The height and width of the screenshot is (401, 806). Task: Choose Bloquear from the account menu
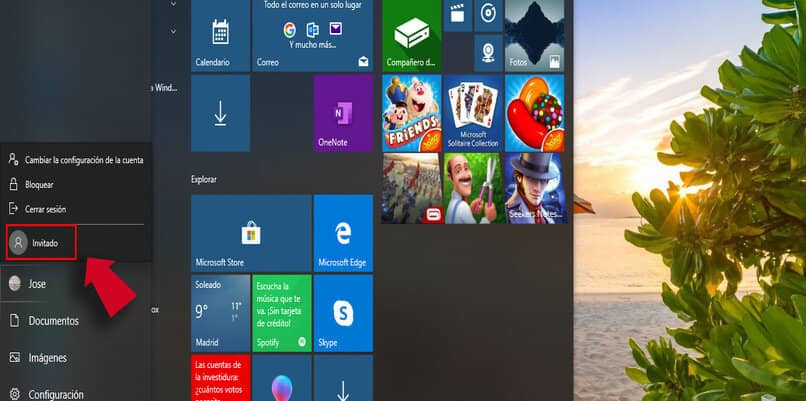click(40, 185)
